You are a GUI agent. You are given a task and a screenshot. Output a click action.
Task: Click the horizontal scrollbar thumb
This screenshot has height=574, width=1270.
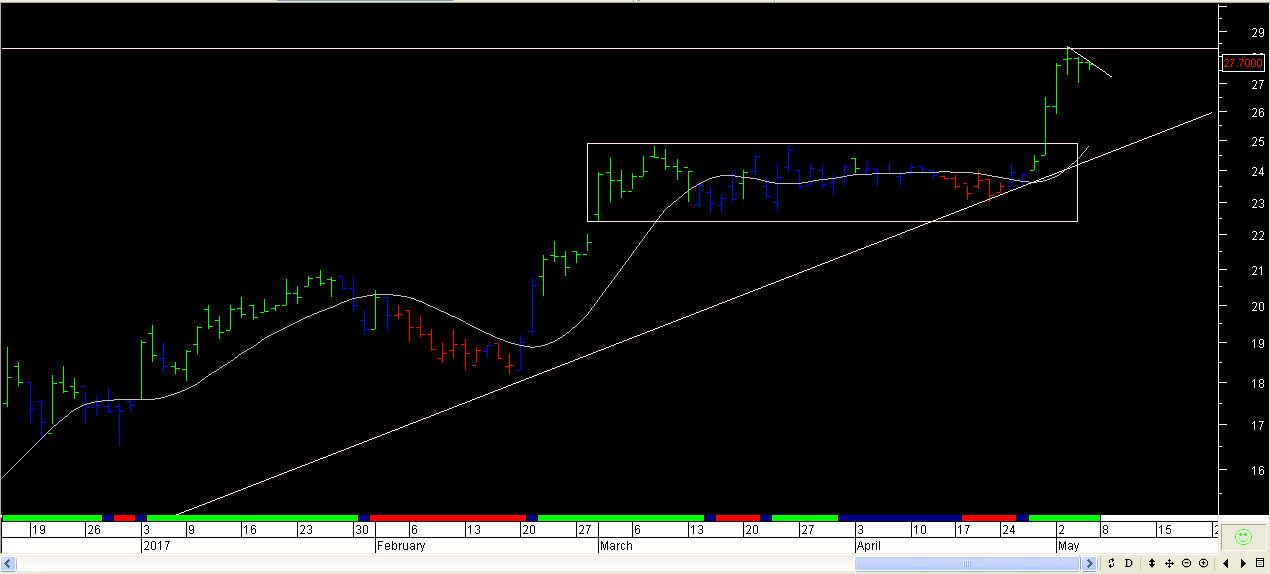[967, 564]
